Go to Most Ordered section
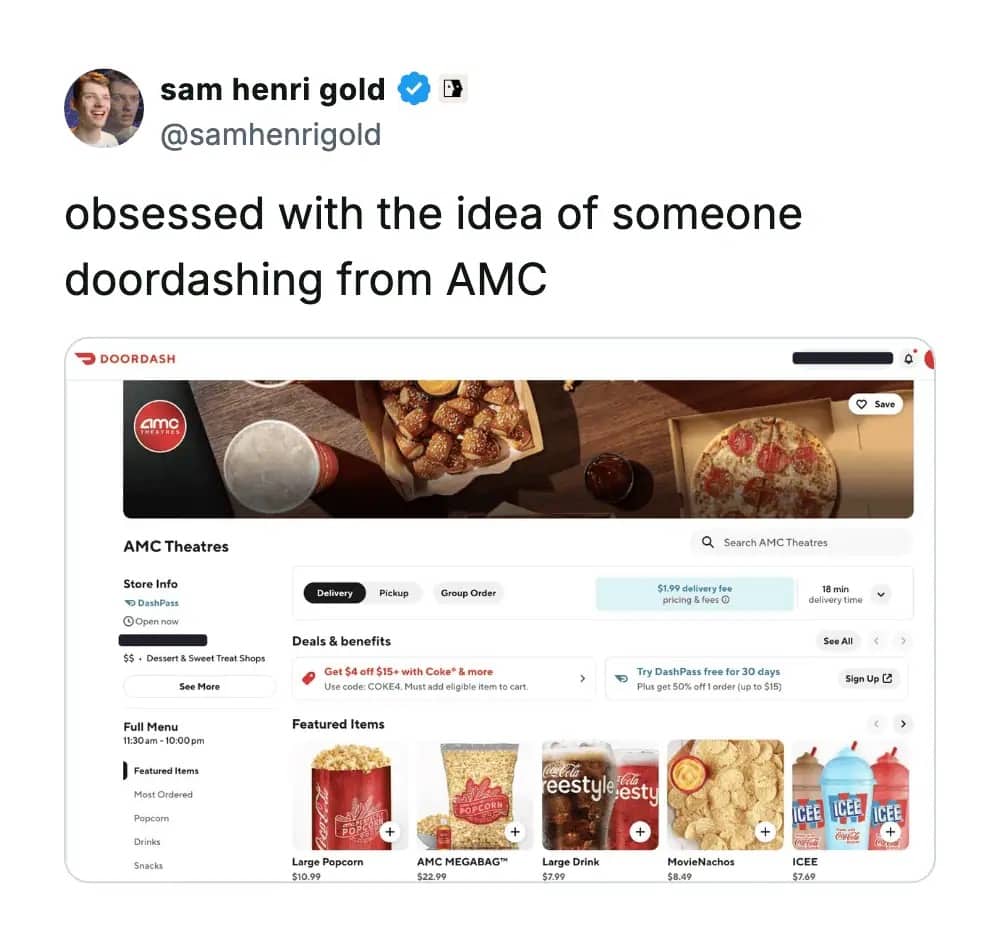The image size is (1000, 948). pyautogui.click(x=163, y=795)
